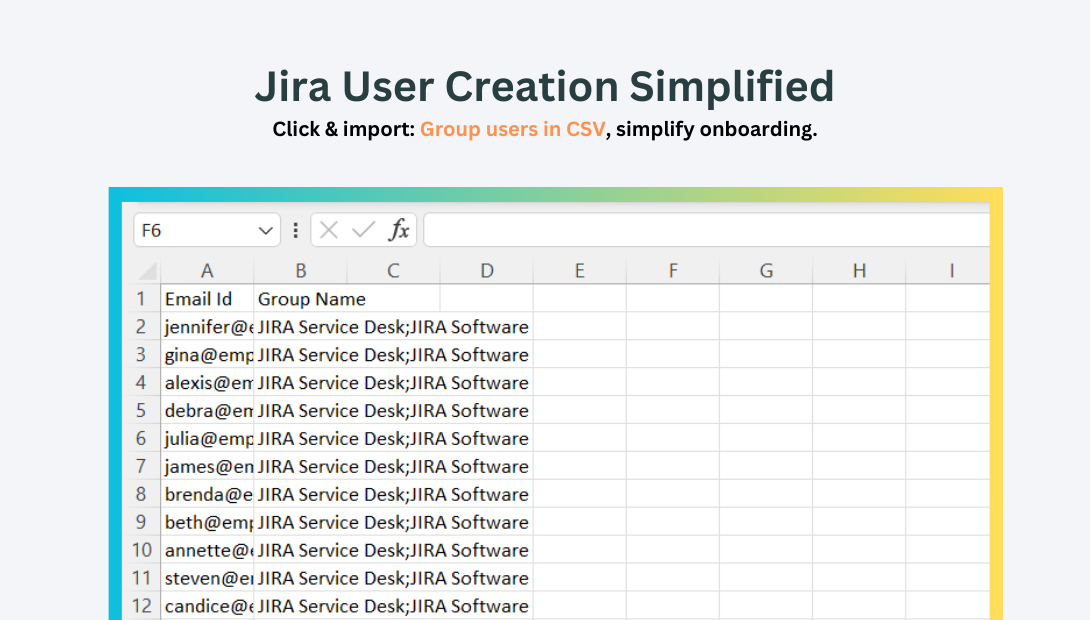Select the beth@emp email cell
The width and height of the screenshot is (1090, 620).
[207, 522]
